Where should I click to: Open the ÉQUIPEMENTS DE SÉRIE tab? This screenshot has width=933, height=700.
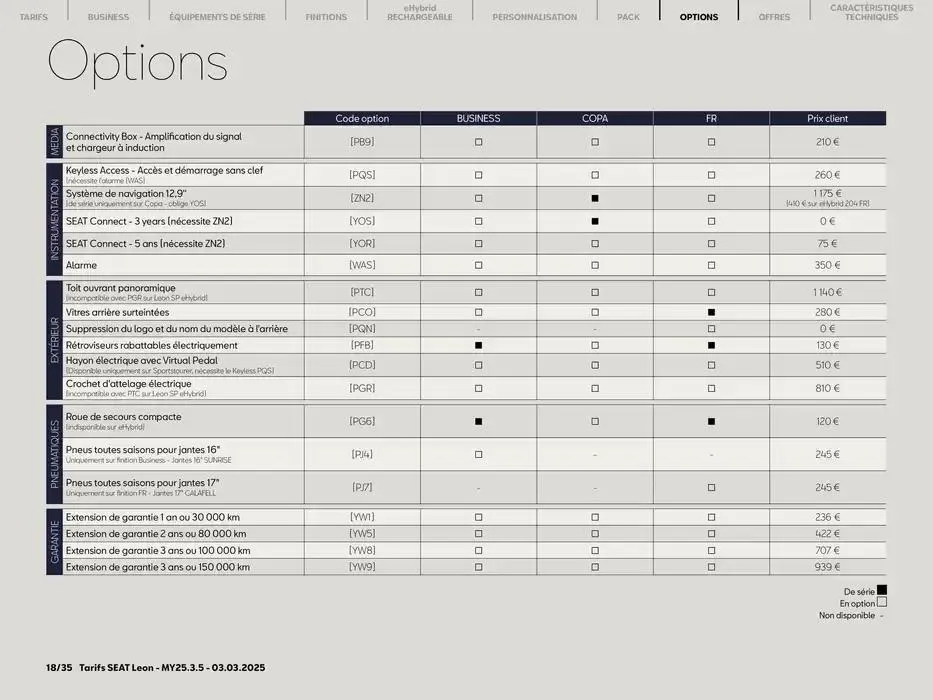217,17
